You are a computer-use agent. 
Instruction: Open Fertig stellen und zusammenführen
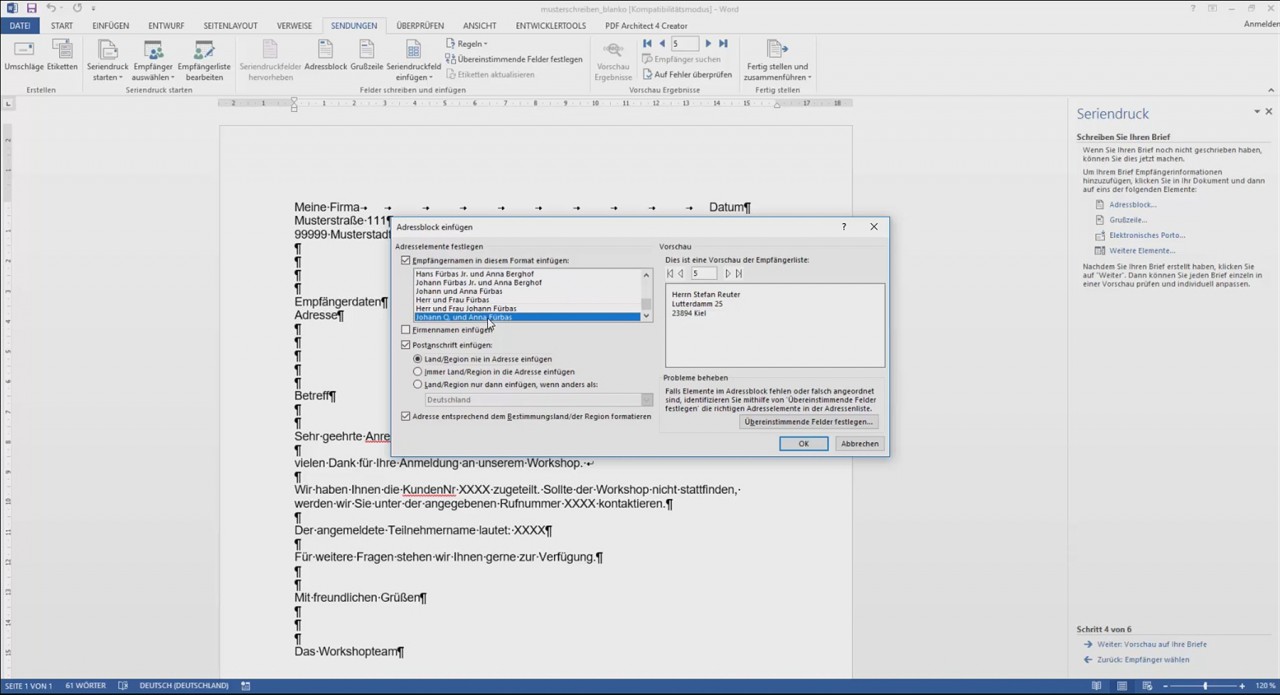click(778, 57)
